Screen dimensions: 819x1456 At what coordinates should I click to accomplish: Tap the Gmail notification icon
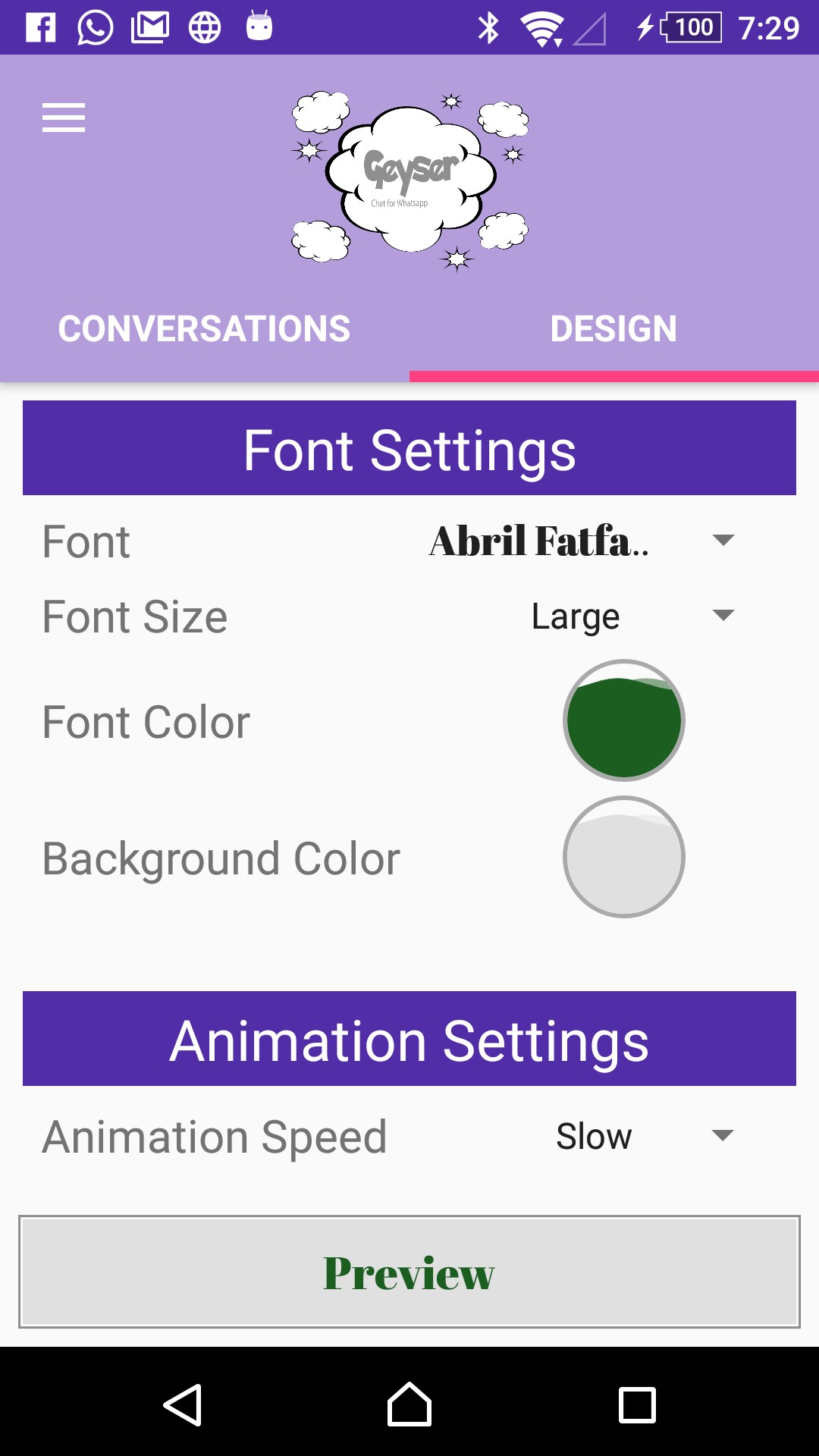(150, 28)
